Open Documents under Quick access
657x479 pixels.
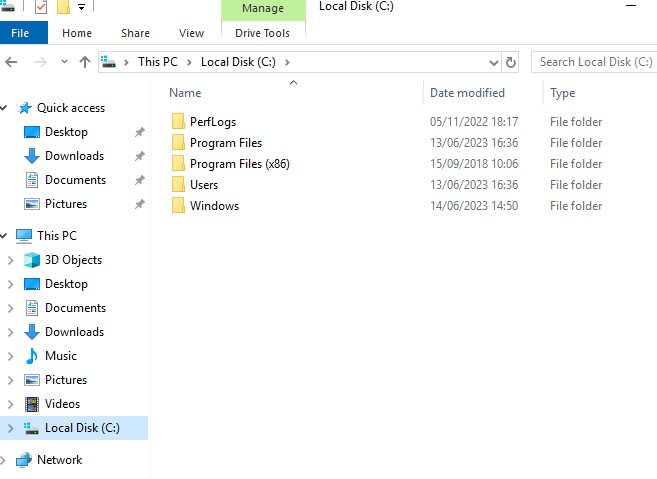point(75,180)
